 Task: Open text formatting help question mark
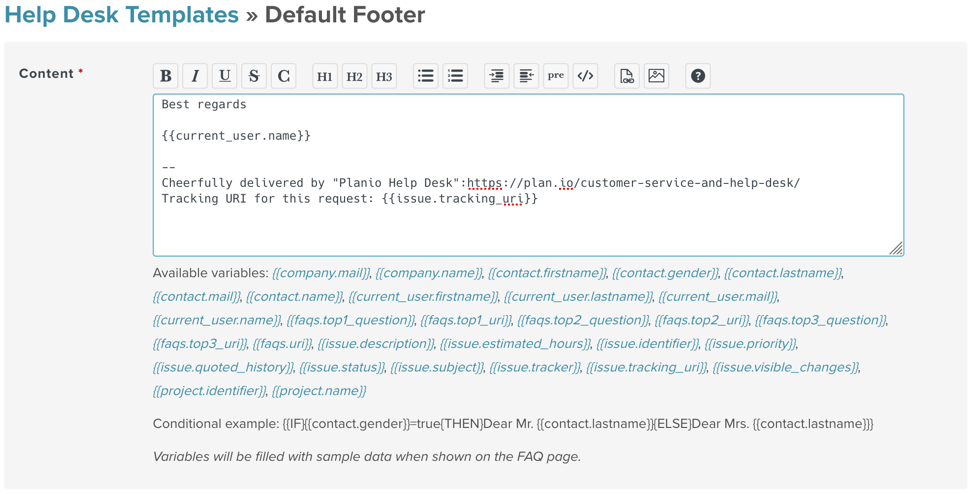pos(698,76)
